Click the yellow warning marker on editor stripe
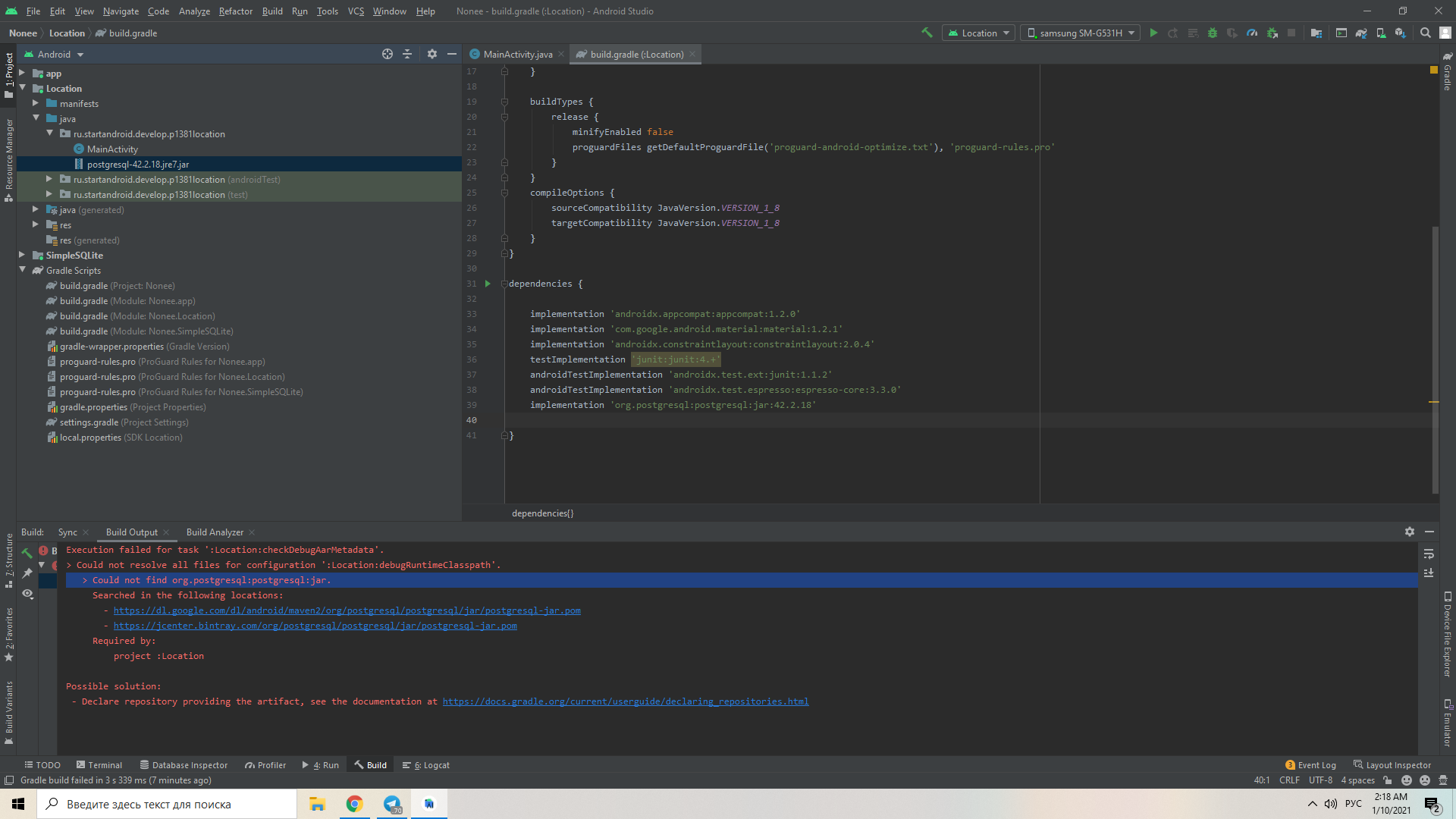The width and height of the screenshot is (1456, 819). (x=1434, y=402)
